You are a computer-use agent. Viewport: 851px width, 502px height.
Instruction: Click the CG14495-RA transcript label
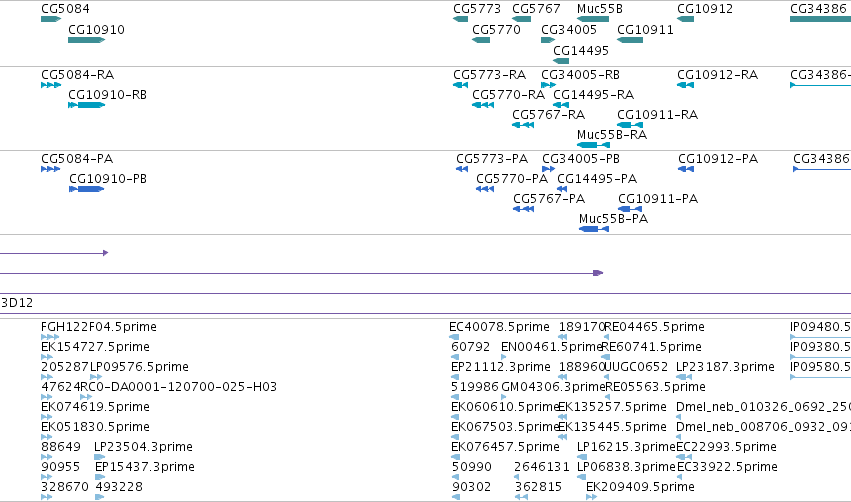[593, 95]
